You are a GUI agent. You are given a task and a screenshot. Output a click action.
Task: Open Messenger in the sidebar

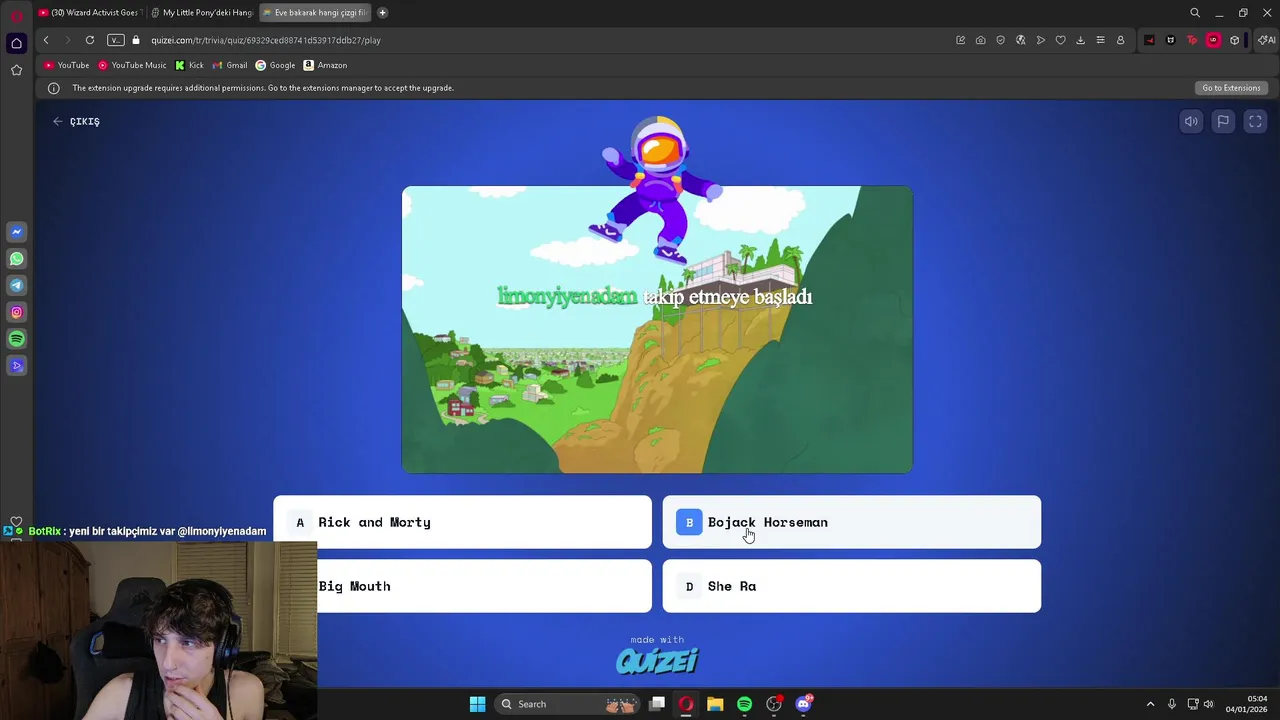16,232
